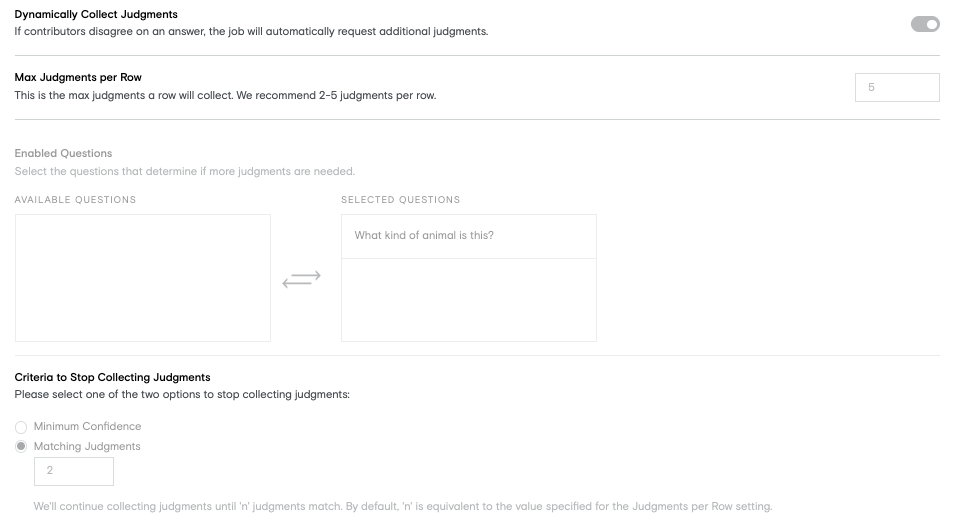Focus the matching judgments count field showing 2
The height and width of the screenshot is (529, 955).
pyautogui.click(x=74, y=471)
